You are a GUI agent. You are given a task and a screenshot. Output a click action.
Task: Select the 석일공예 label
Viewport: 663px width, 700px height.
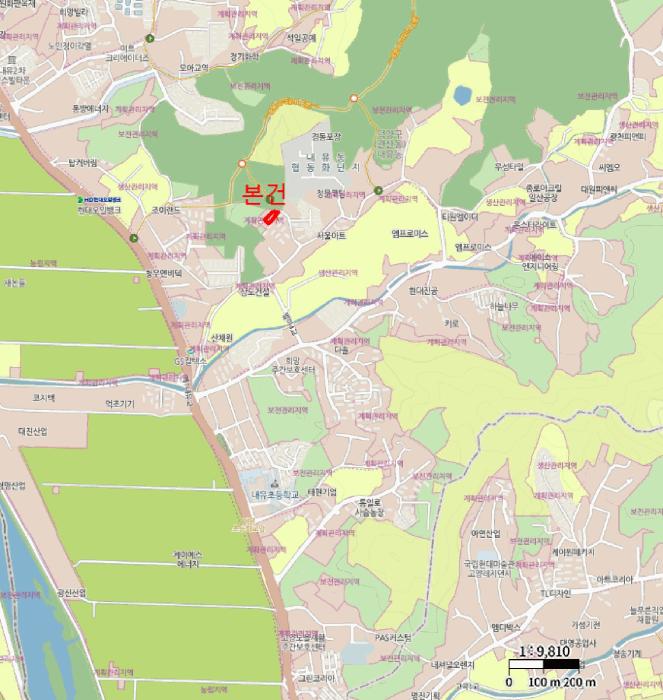pos(301,38)
